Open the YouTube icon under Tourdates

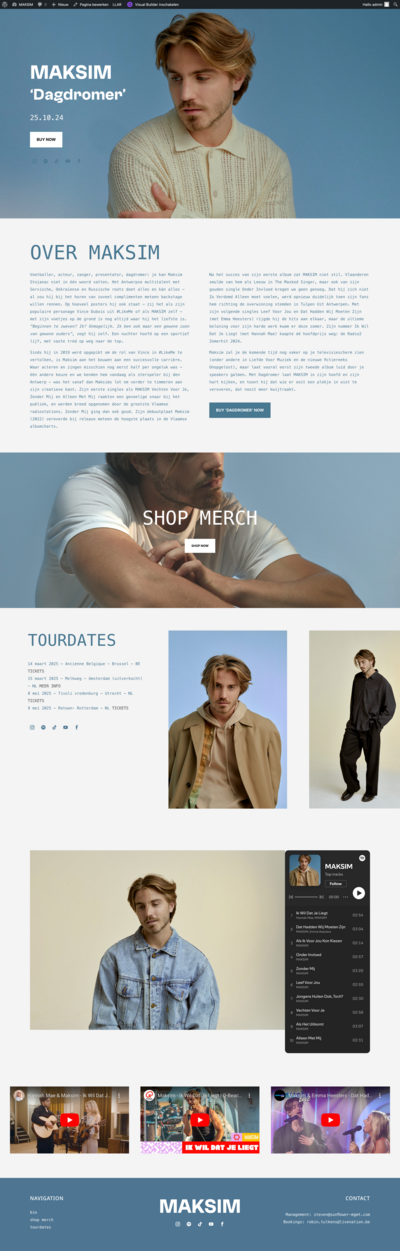tap(66, 727)
